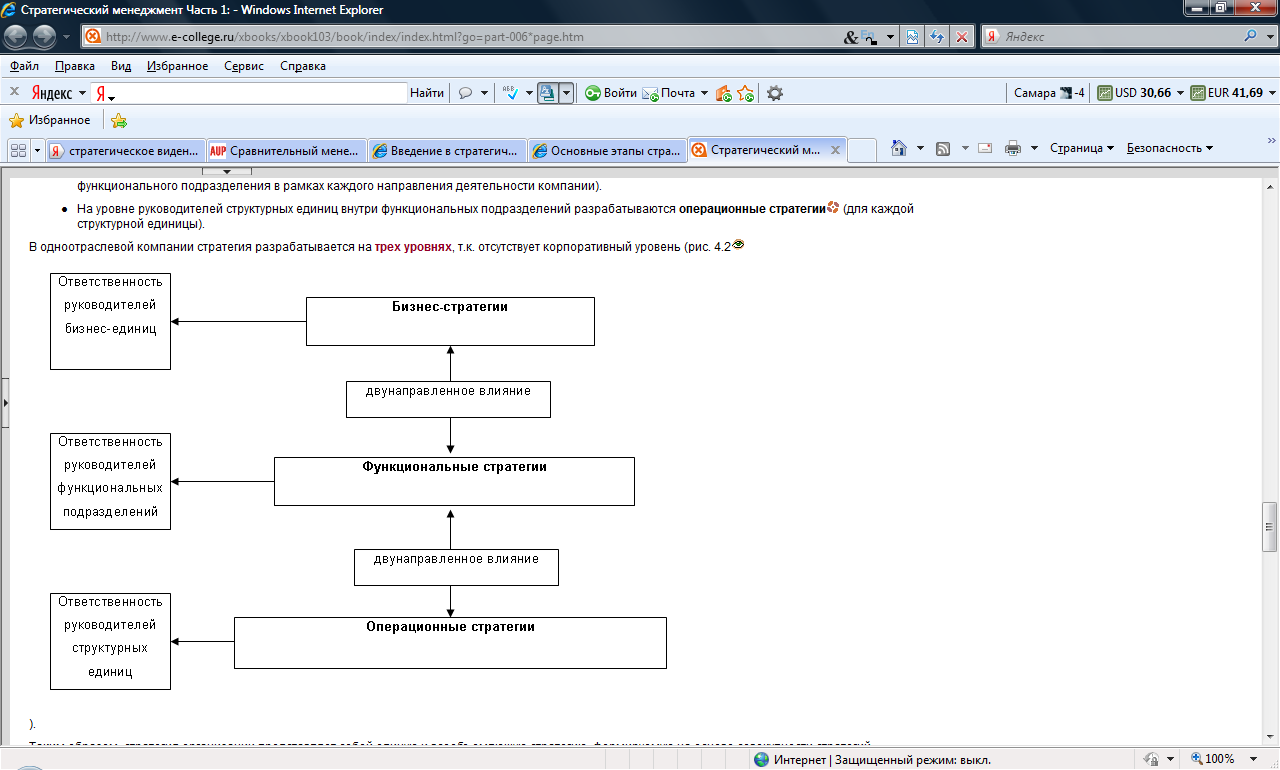Click the Яндекс search box at top right
Image resolution: width=1280 pixels, height=770 pixels.
point(1120,37)
